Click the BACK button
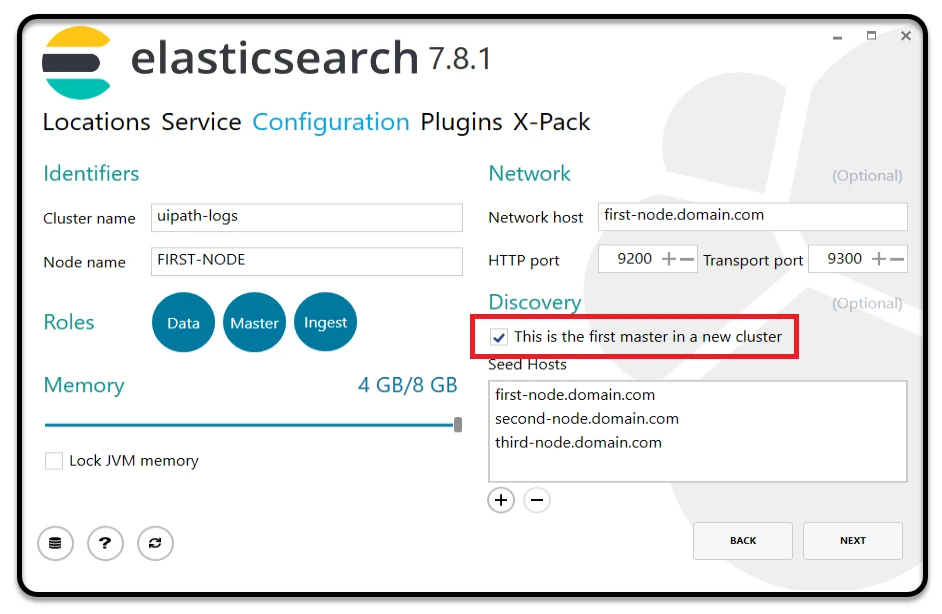This screenshot has width=942, height=614. coord(743,541)
